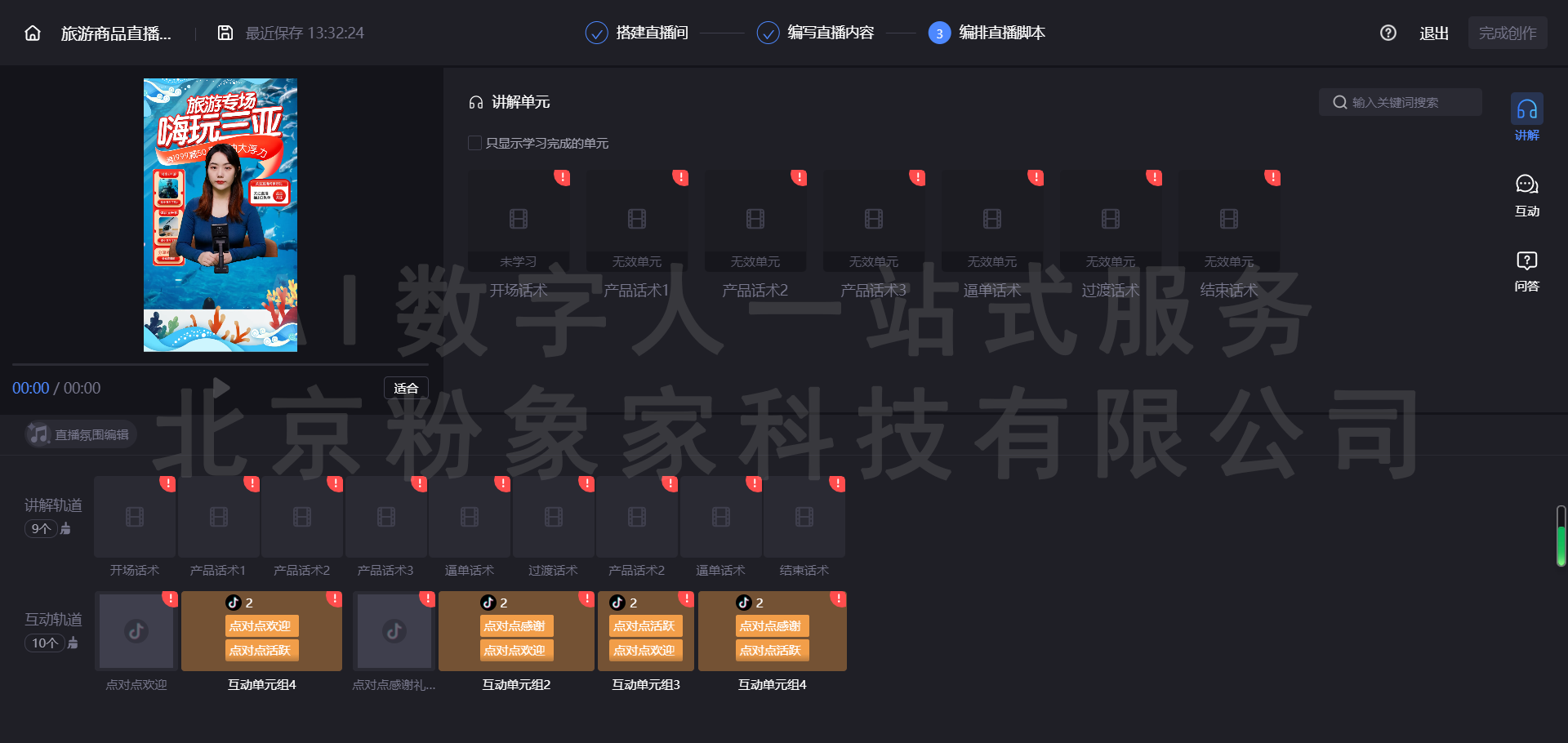The height and width of the screenshot is (743, 1568).
Task: Click the 完成创作 button
Action: coord(1507,33)
